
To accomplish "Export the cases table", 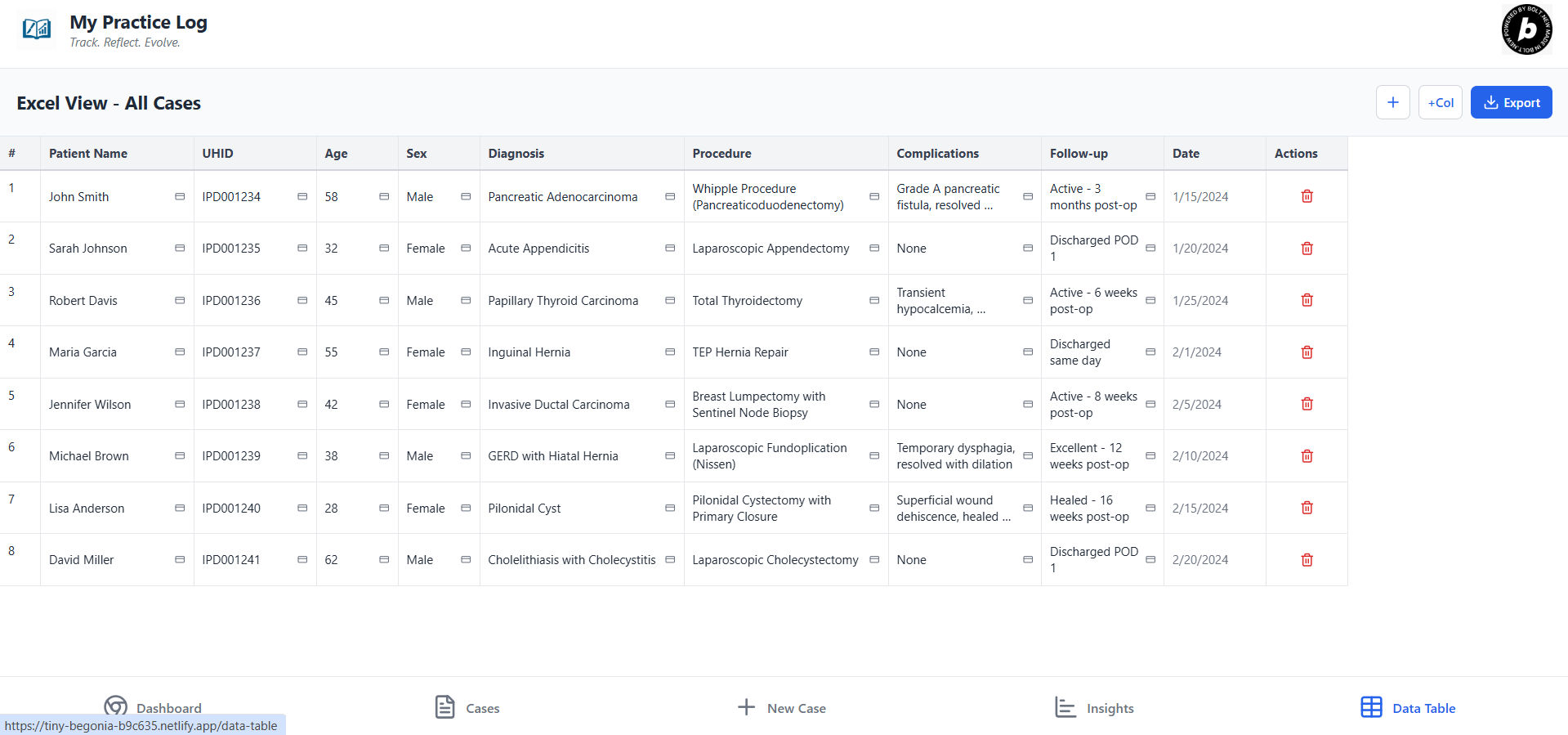I will (1511, 103).
